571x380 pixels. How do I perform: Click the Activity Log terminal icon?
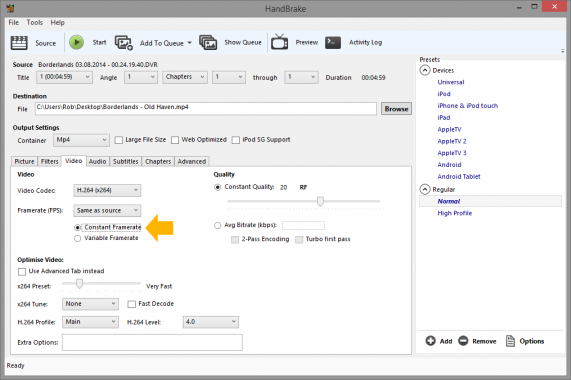click(x=333, y=42)
